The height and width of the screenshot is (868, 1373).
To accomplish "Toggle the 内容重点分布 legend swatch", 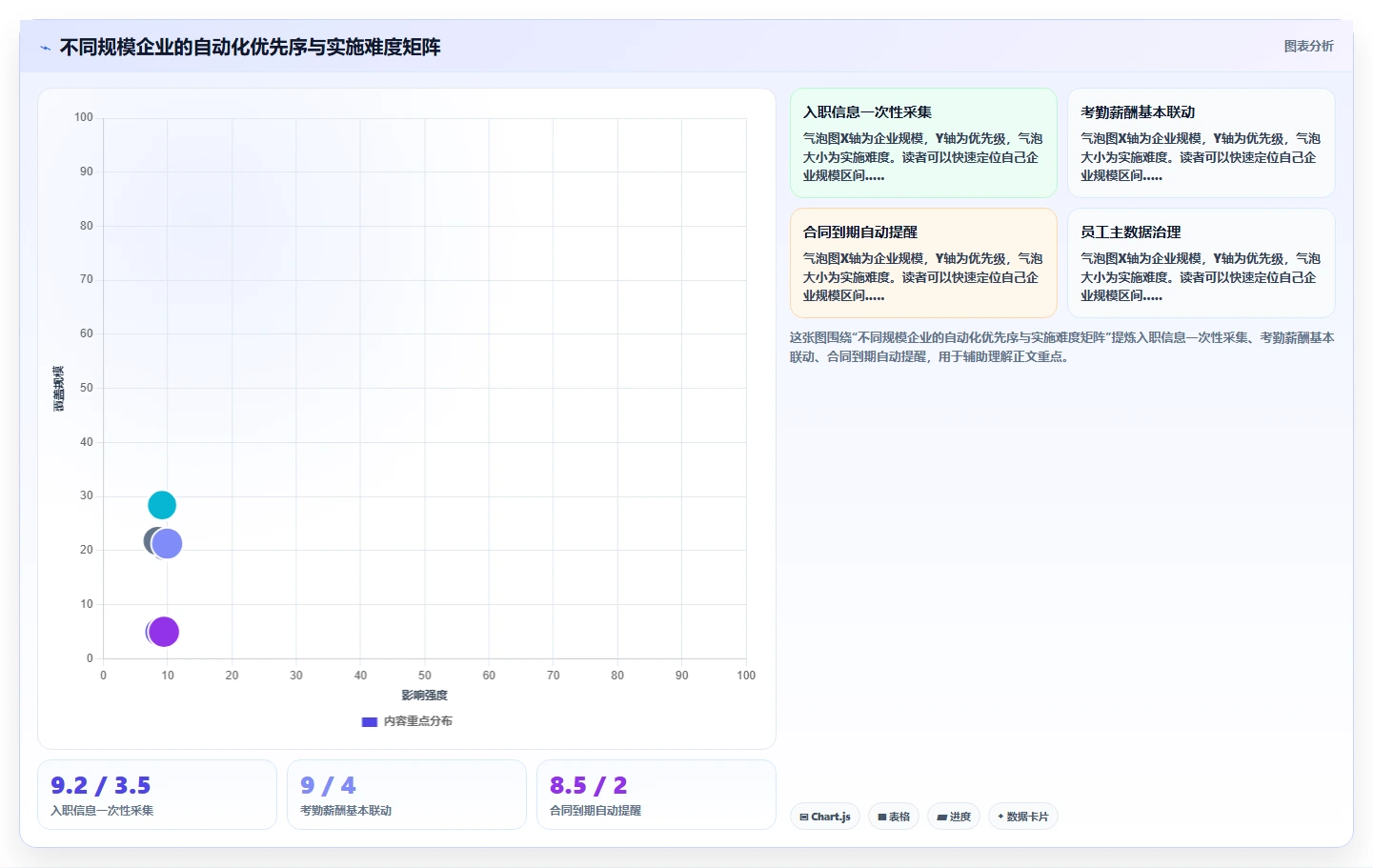I will 370,722.
